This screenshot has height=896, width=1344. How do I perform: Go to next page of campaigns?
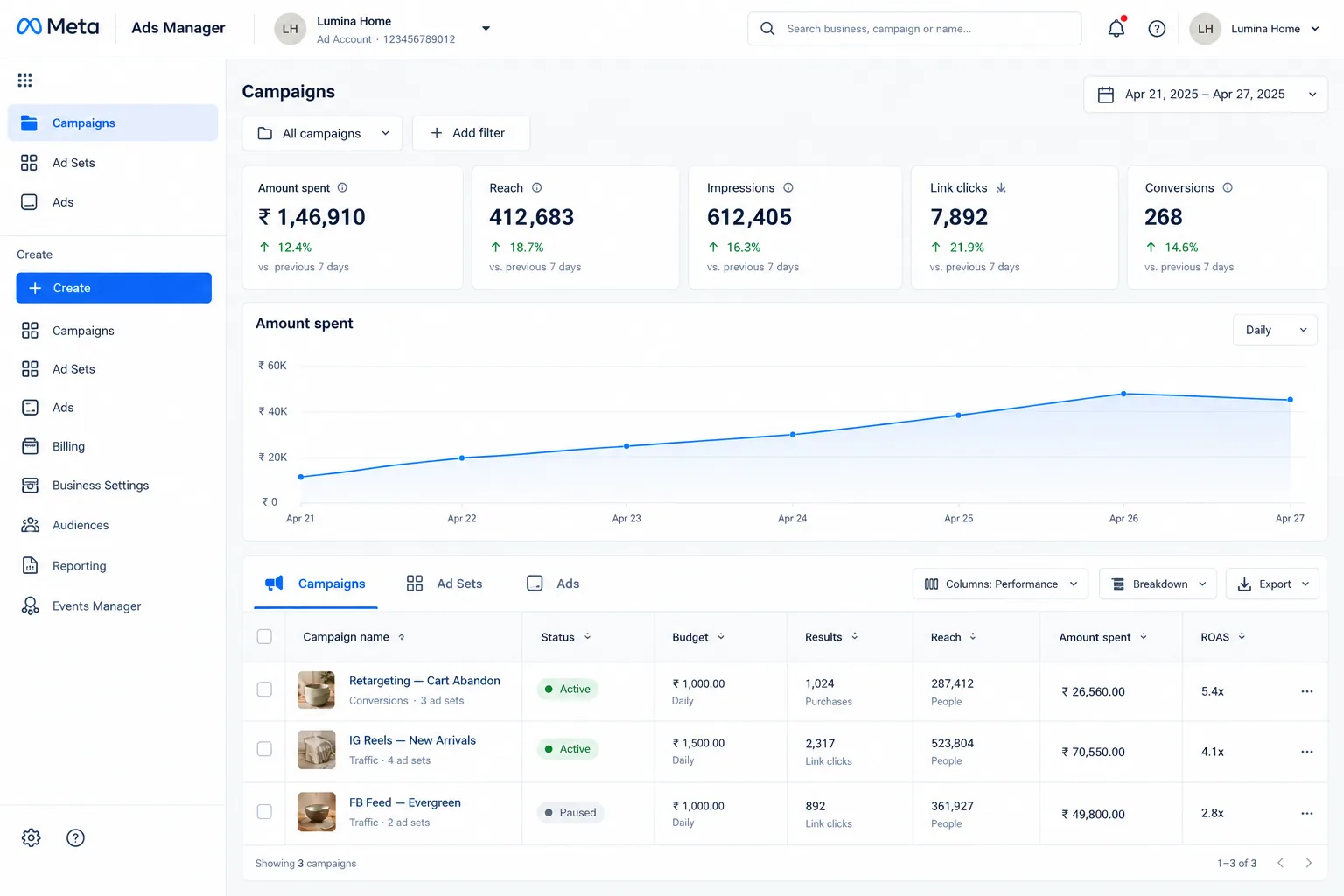[1309, 863]
